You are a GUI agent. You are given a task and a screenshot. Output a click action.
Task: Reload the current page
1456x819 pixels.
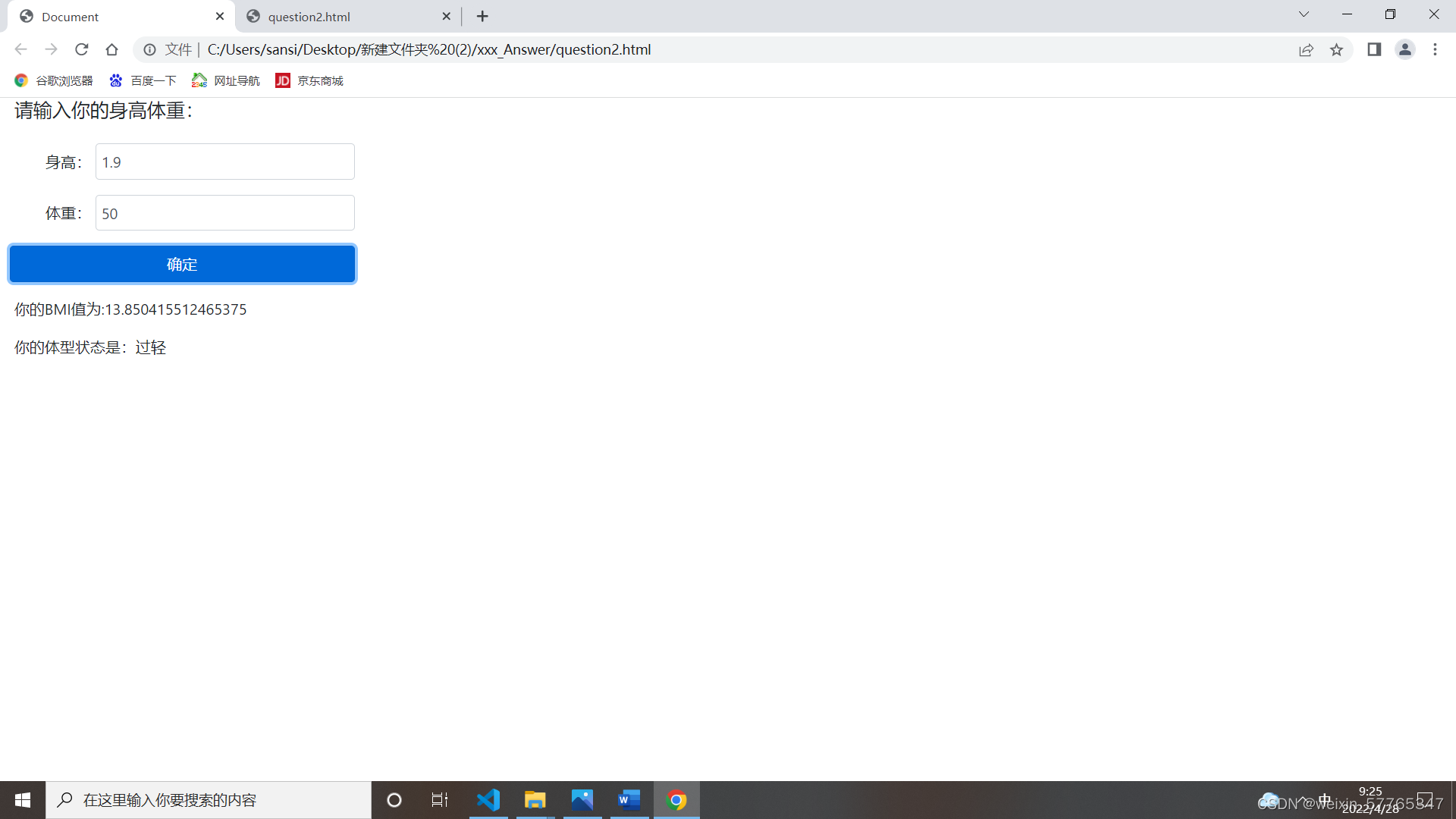click(82, 50)
